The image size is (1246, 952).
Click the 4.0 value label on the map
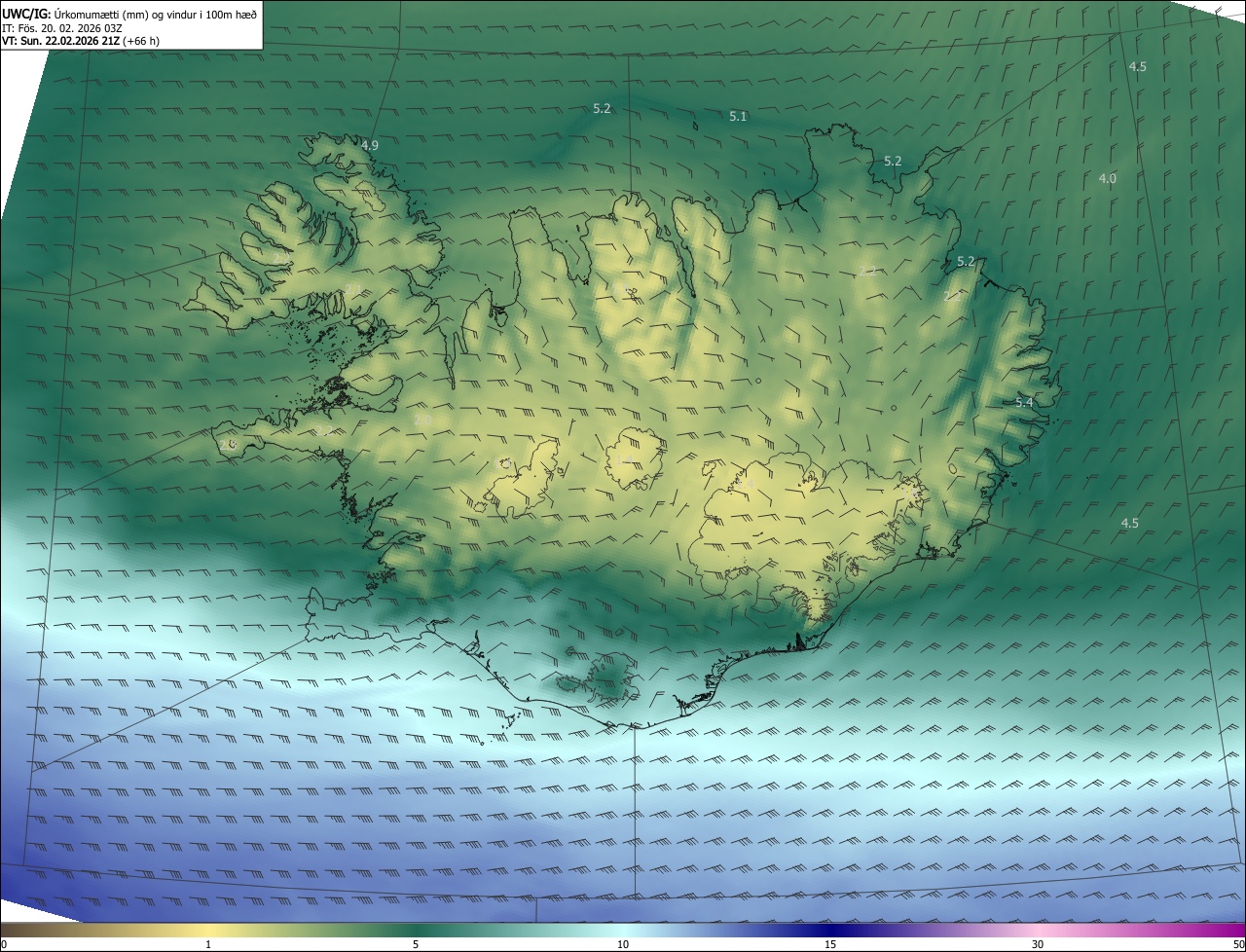[1108, 178]
